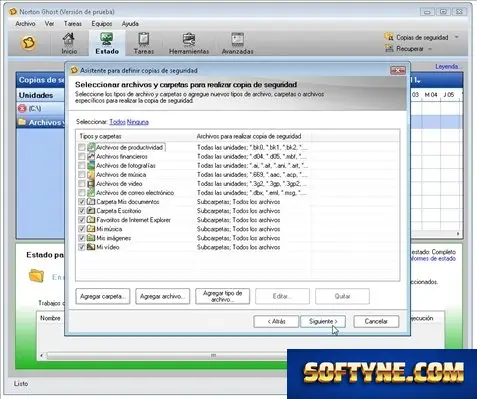Click the Agregar carpeta button

[103, 296]
